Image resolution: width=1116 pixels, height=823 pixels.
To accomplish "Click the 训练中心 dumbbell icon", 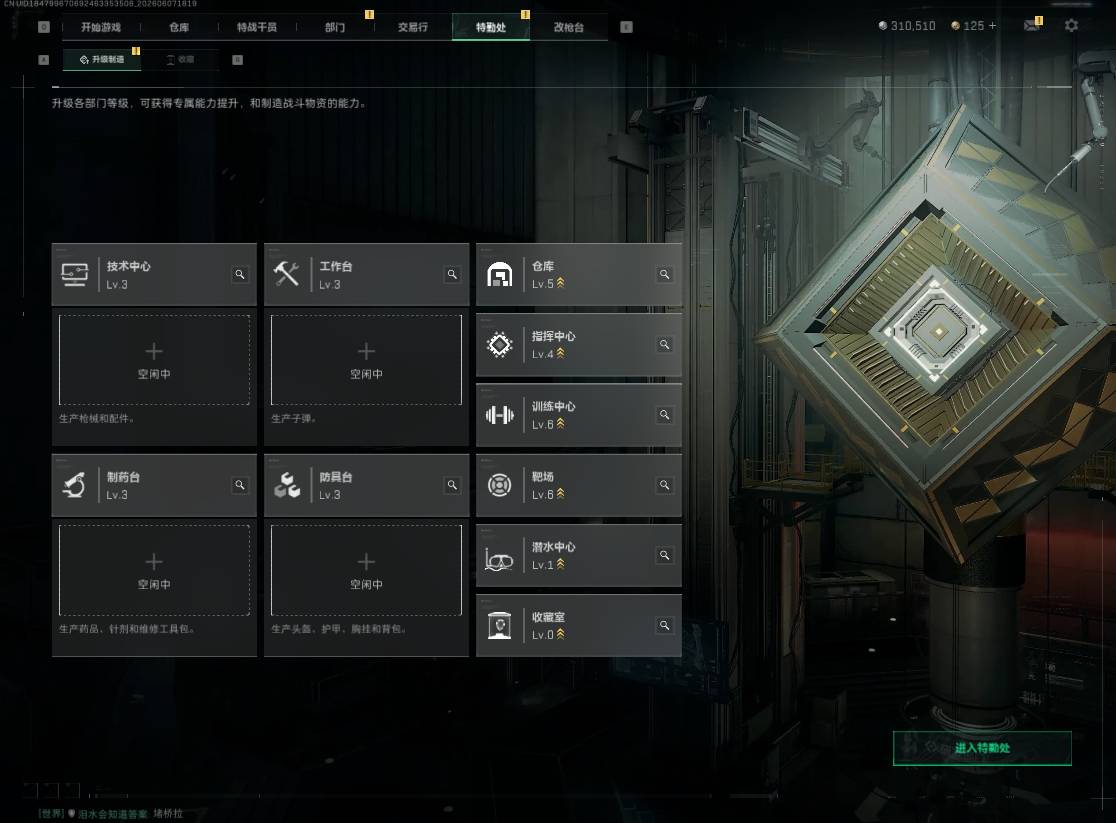I will pos(500,414).
